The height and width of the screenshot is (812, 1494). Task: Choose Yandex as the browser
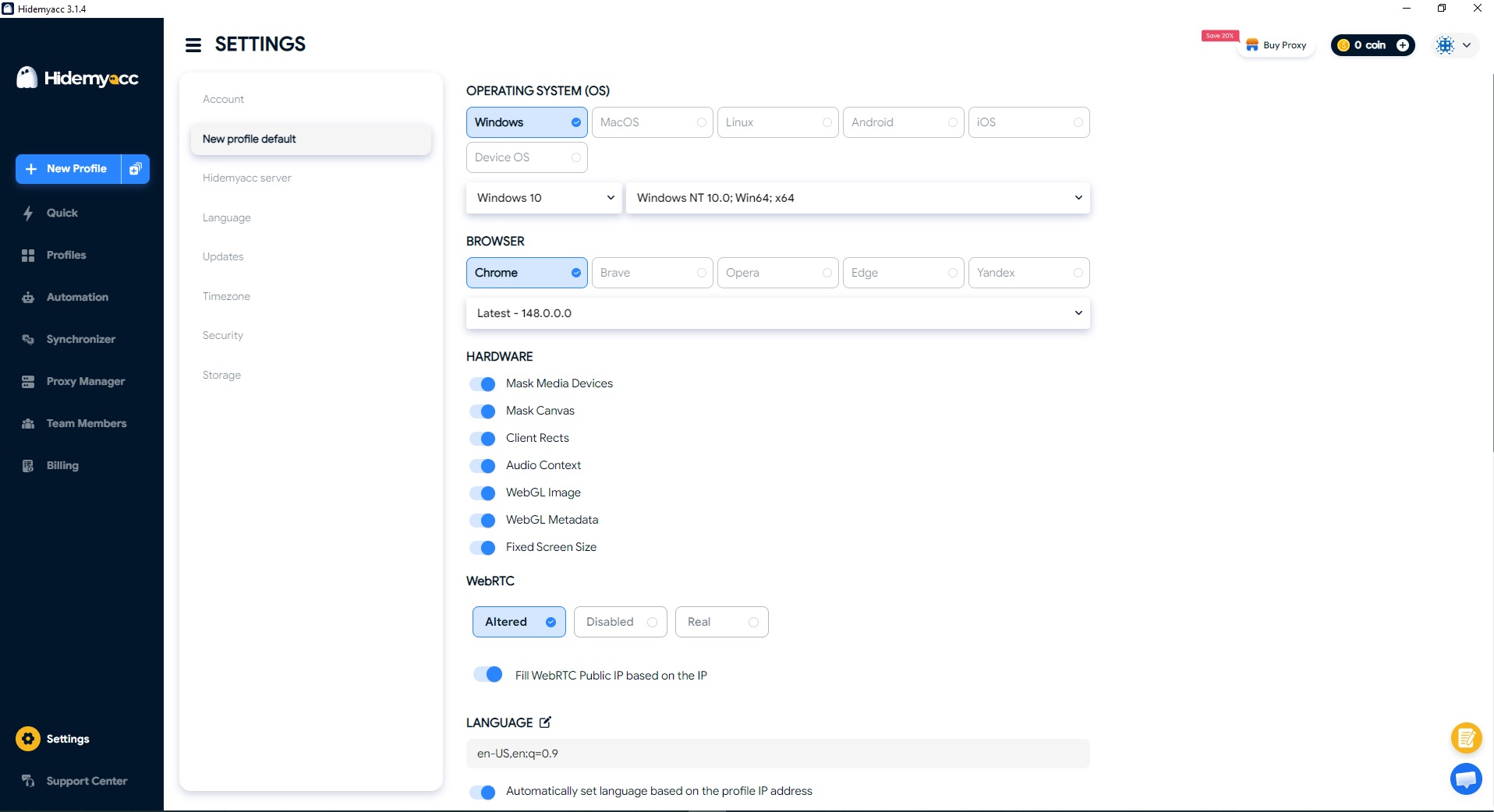(x=1029, y=273)
